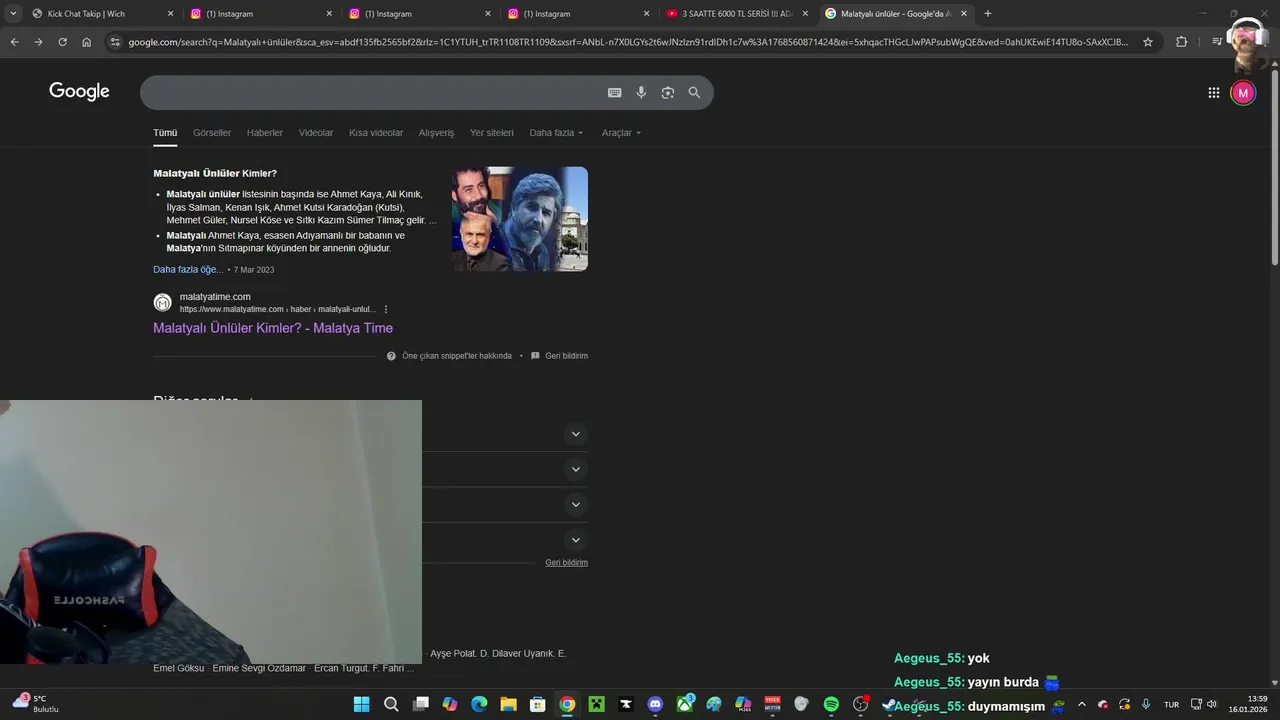Open the Minecraft taskbar icon
The width and height of the screenshot is (1280, 720).
coord(596,704)
